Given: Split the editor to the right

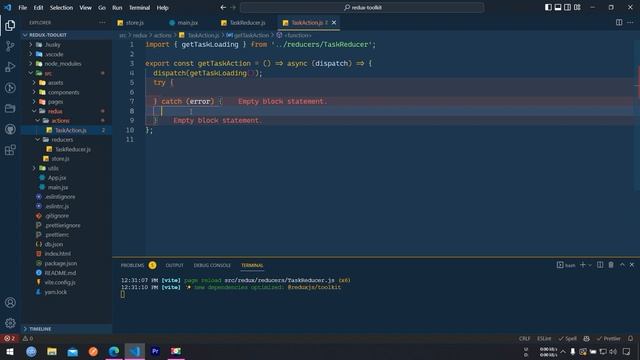Looking at the screenshot, I should coord(619,22).
